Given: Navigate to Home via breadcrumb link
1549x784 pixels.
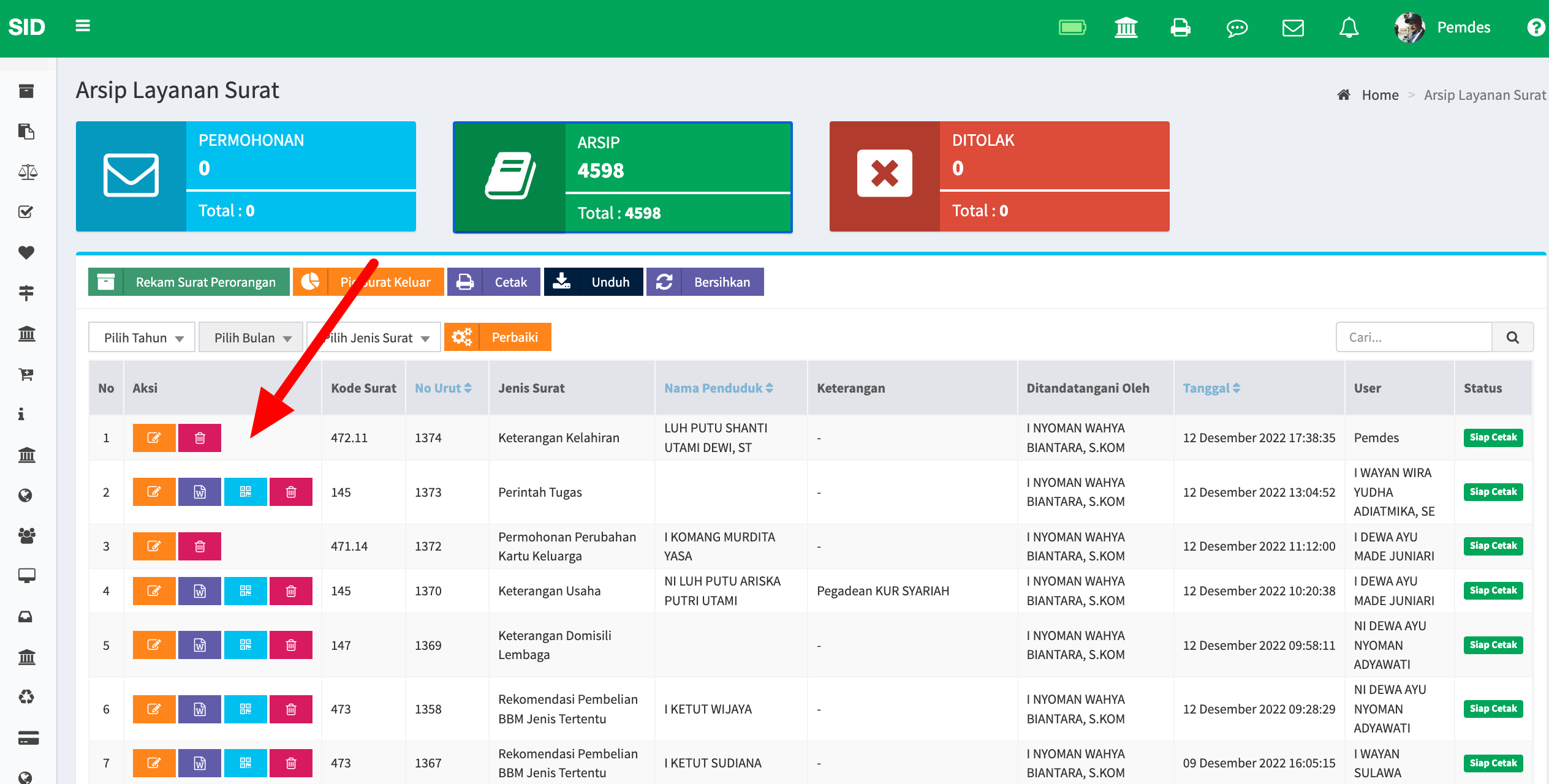Looking at the screenshot, I should (x=1380, y=94).
